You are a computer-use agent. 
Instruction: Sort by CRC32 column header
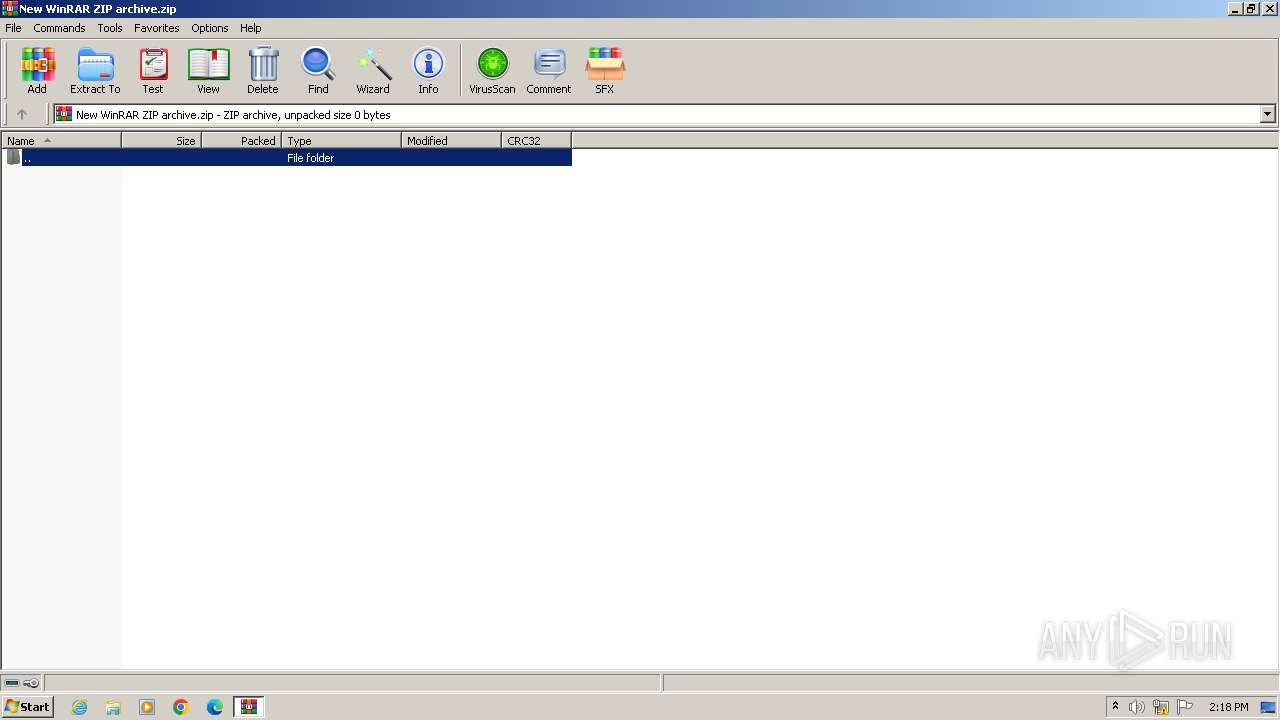[537, 141]
